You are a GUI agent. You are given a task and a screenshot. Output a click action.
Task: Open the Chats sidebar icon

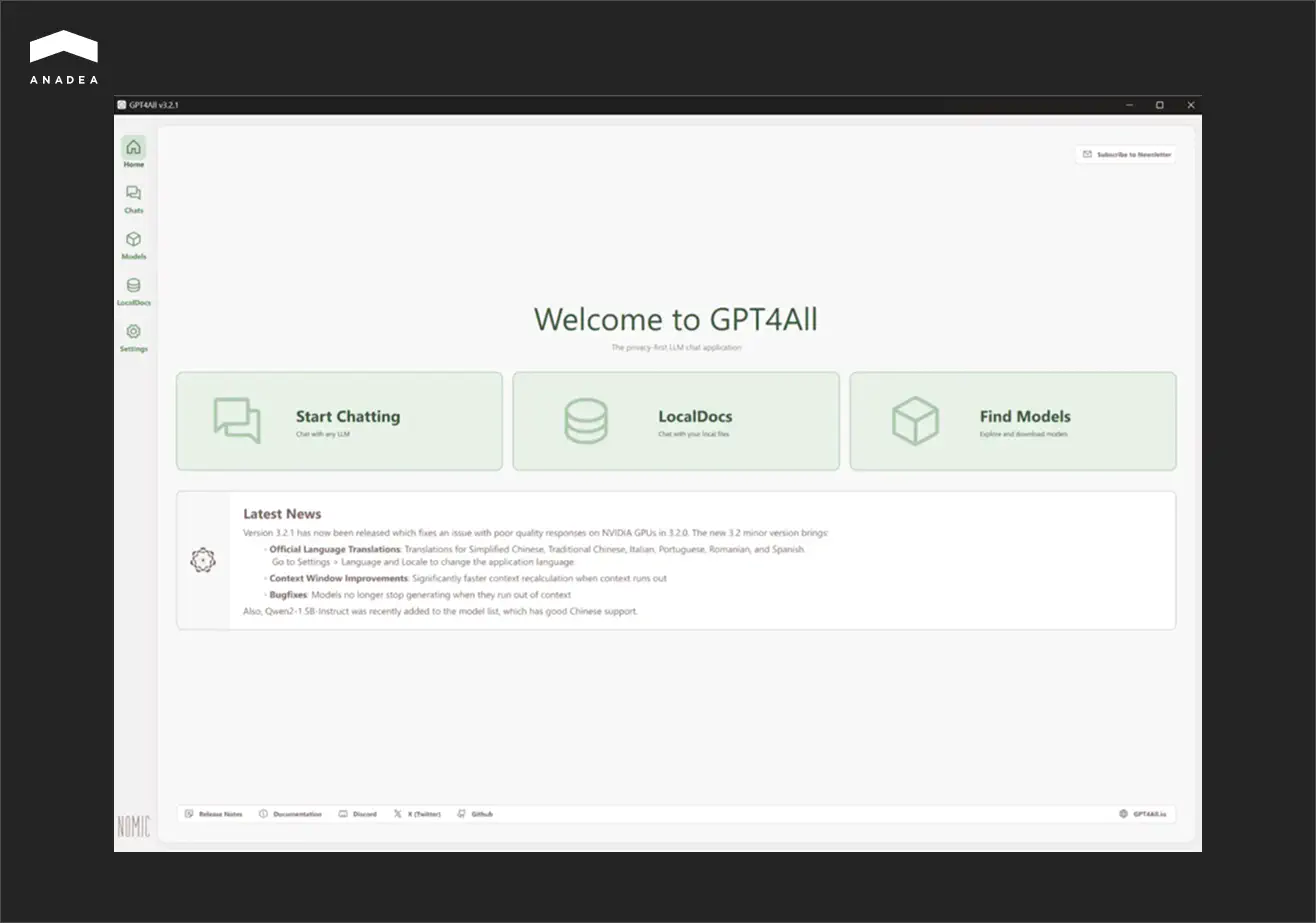[x=133, y=194]
